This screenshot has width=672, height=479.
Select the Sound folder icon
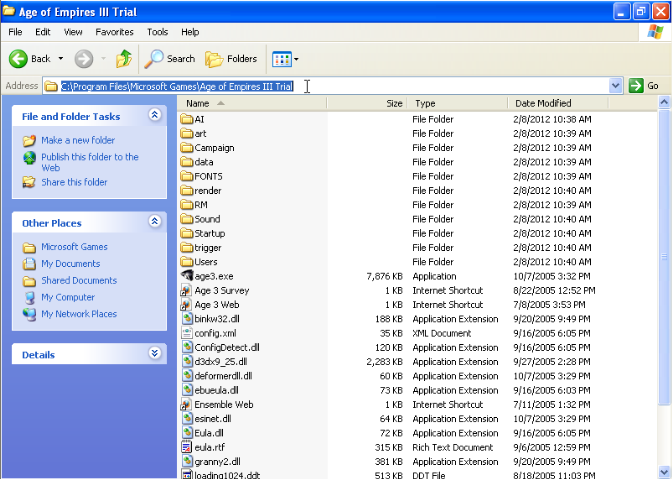[x=186, y=219]
